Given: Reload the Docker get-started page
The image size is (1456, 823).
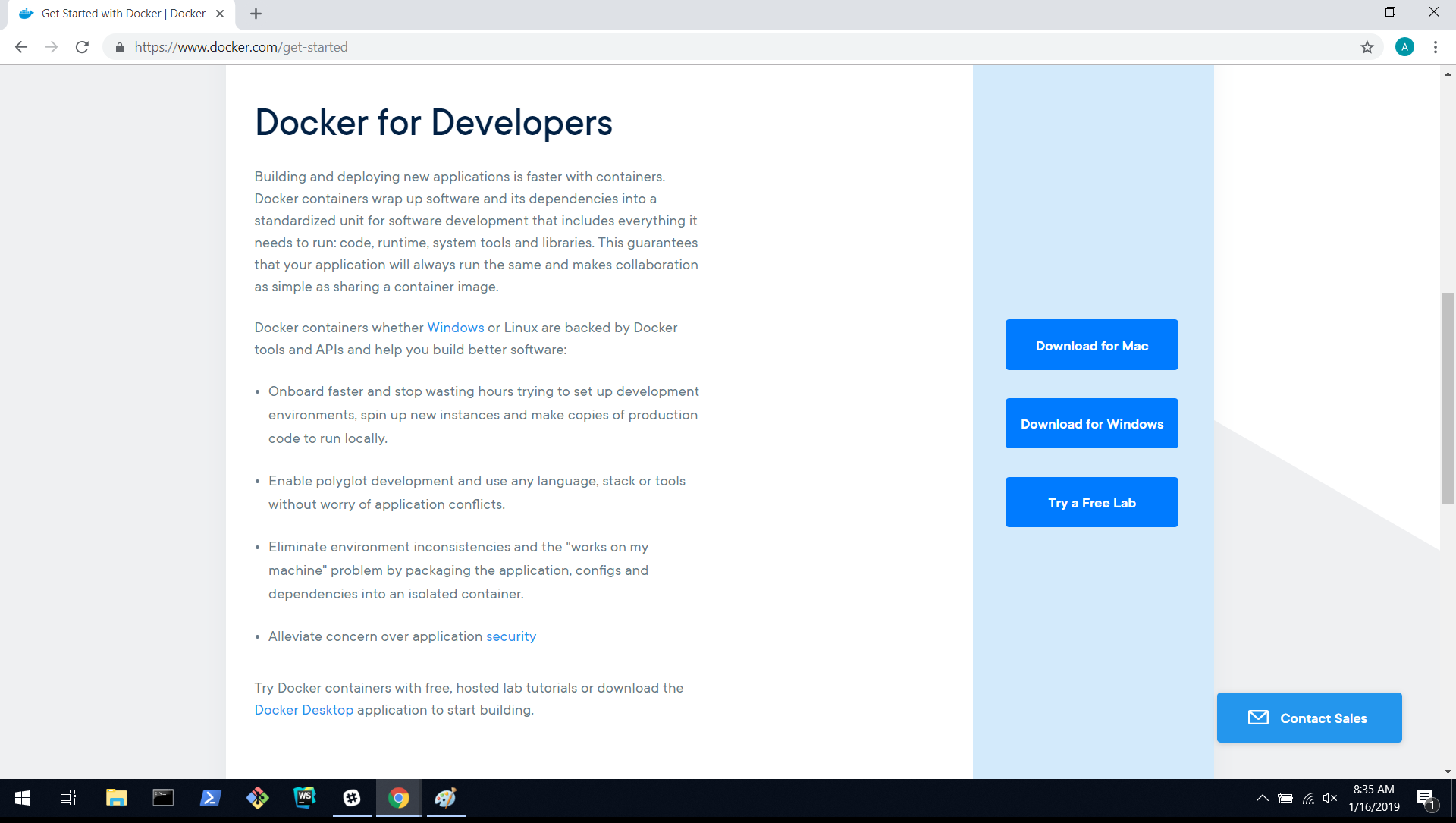Looking at the screenshot, I should point(82,47).
